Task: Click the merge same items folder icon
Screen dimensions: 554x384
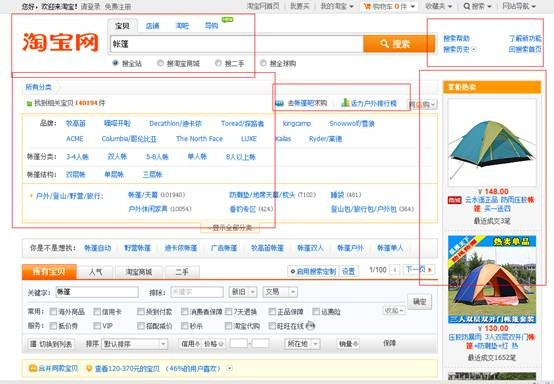Action: [33, 368]
